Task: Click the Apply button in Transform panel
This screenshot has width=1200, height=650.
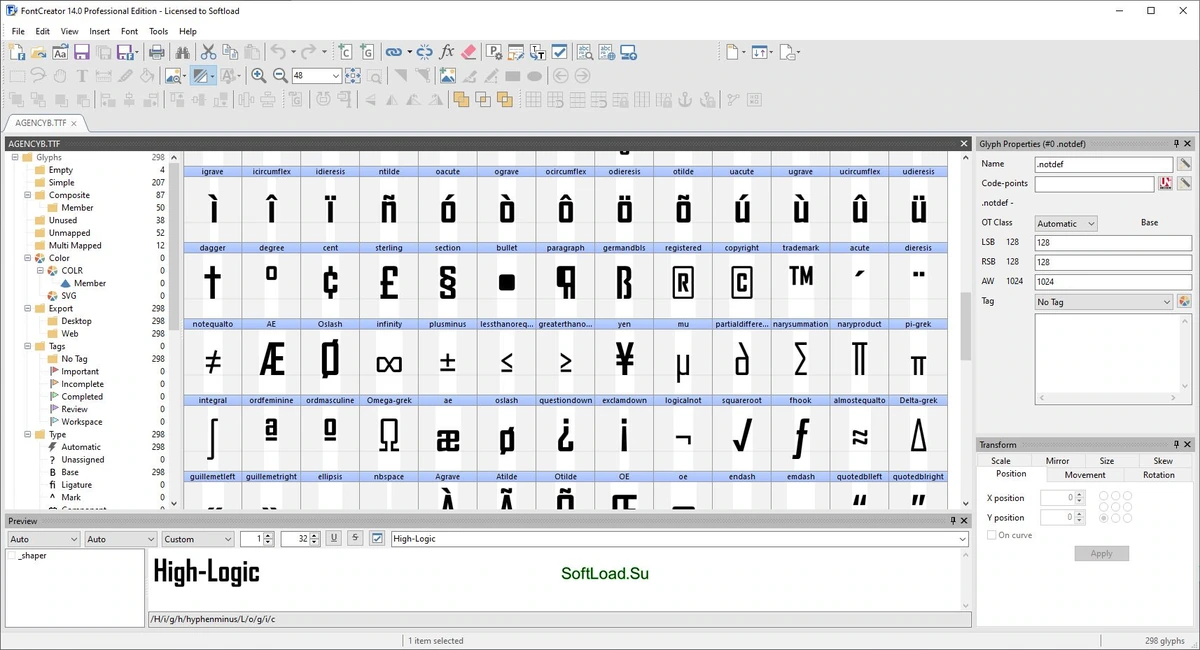Action: click(1101, 553)
